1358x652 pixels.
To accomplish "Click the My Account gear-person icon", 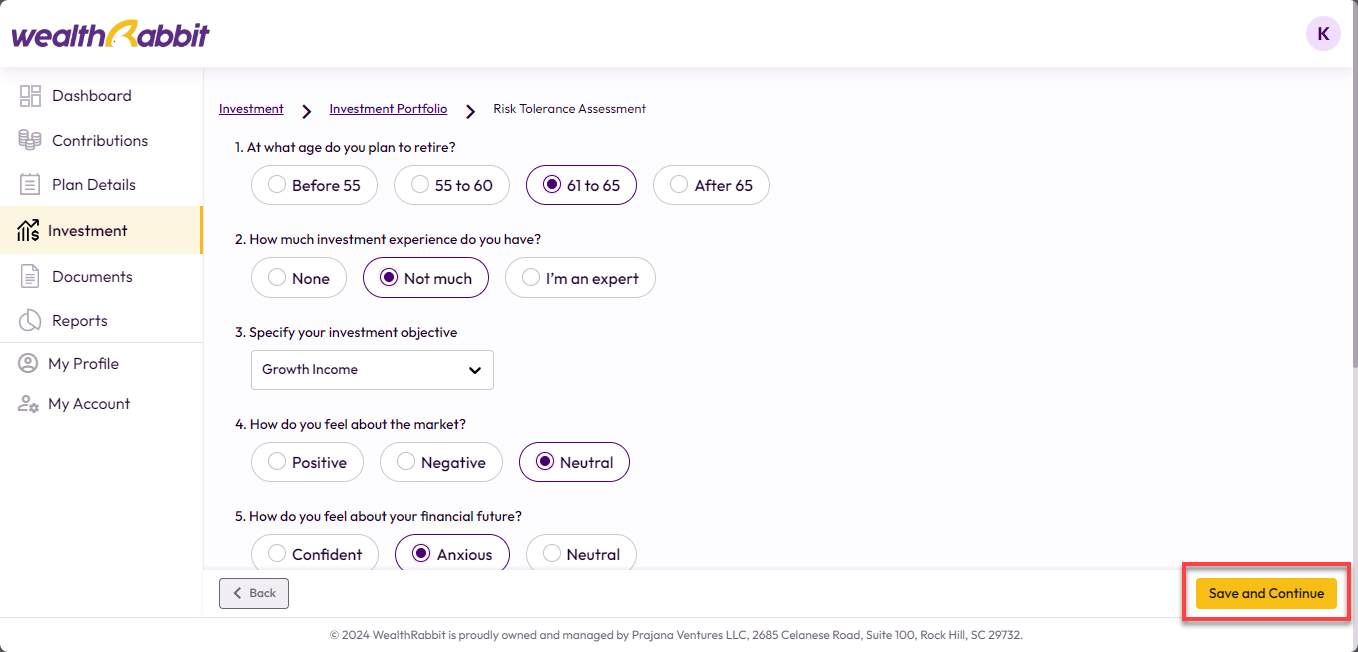I will point(28,404).
